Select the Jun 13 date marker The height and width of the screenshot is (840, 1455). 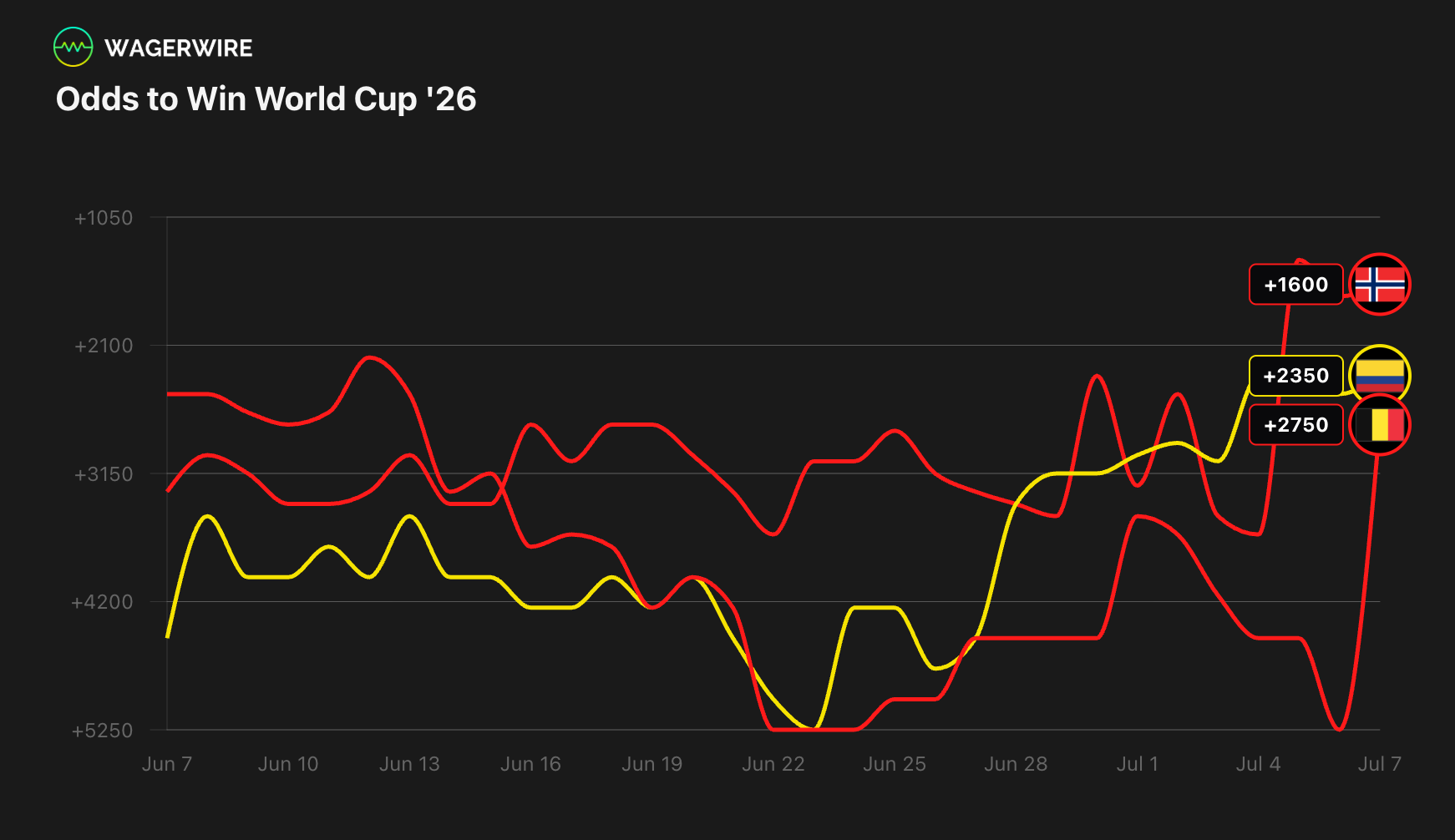click(409, 764)
